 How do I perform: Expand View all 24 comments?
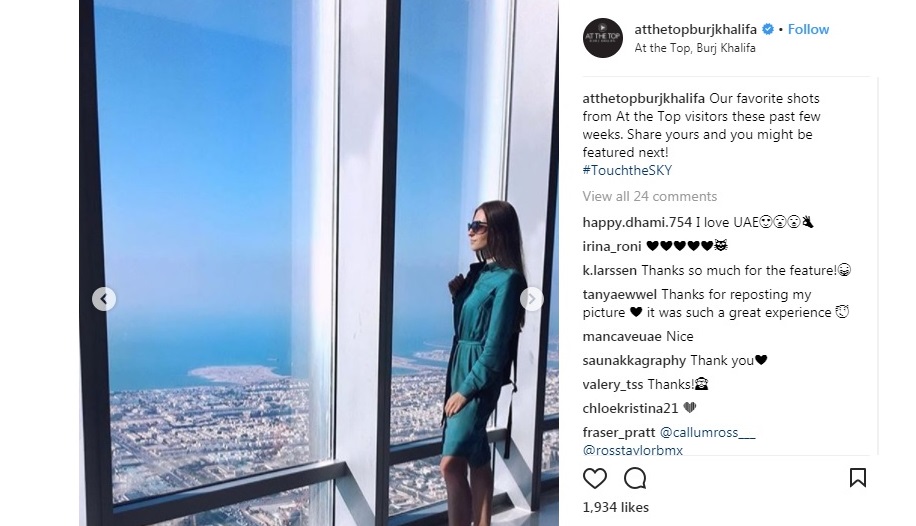650,196
